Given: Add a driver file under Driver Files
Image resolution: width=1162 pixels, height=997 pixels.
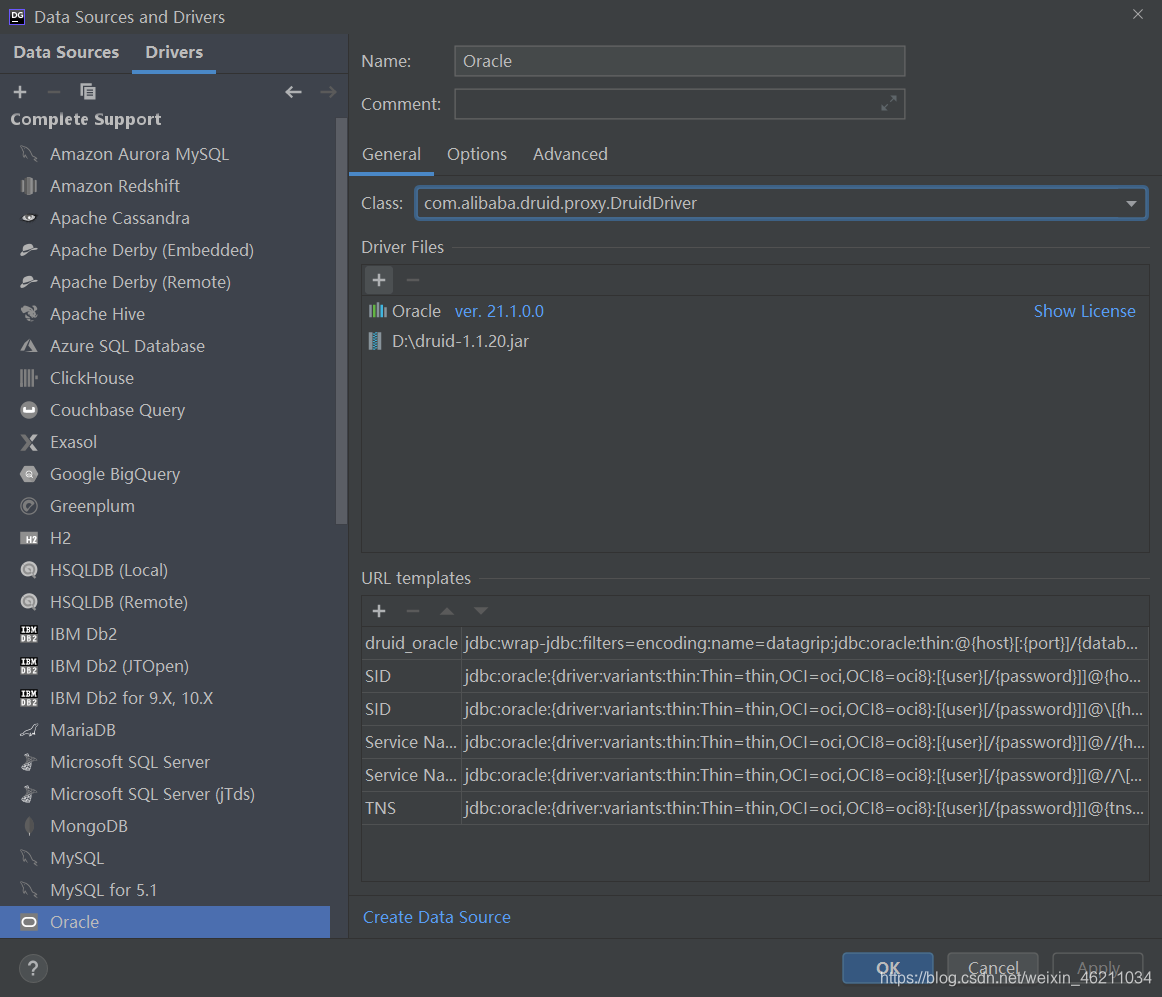Looking at the screenshot, I should (x=379, y=280).
